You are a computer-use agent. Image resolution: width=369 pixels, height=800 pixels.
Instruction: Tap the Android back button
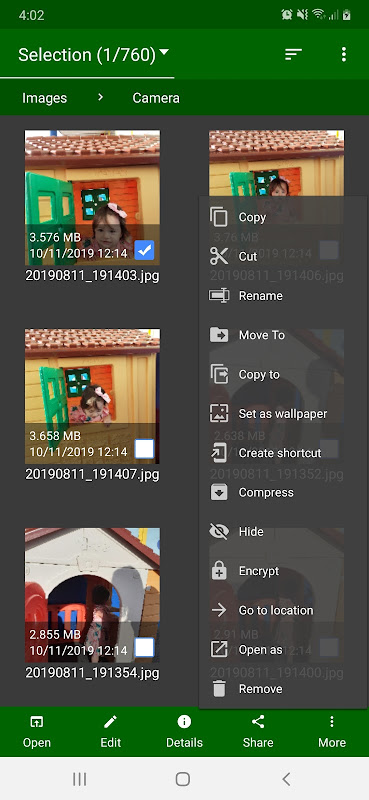[286, 779]
